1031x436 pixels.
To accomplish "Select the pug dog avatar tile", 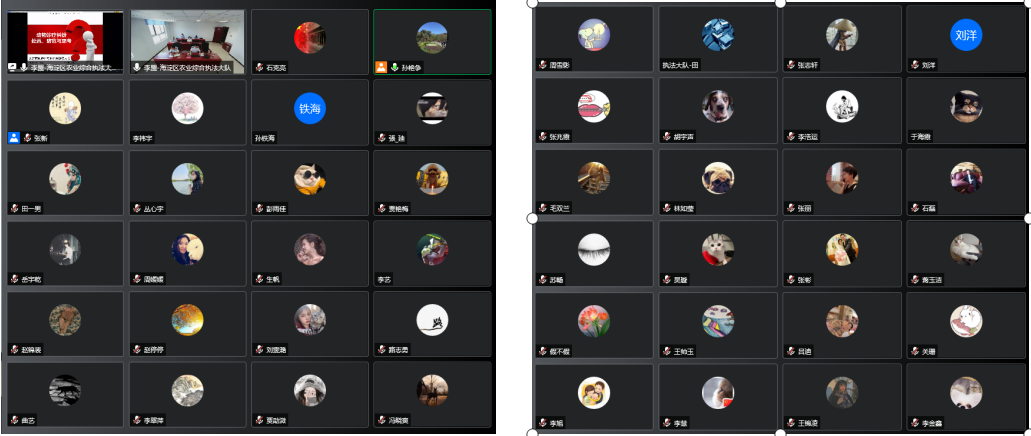I will [x=718, y=178].
